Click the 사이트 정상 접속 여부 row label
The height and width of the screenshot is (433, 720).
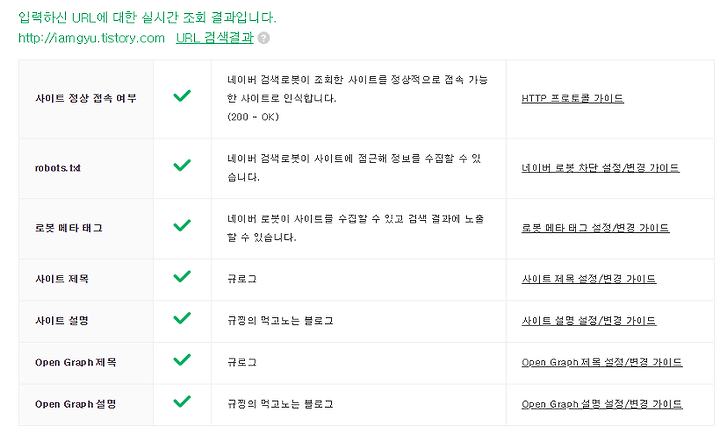(x=86, y=98)
